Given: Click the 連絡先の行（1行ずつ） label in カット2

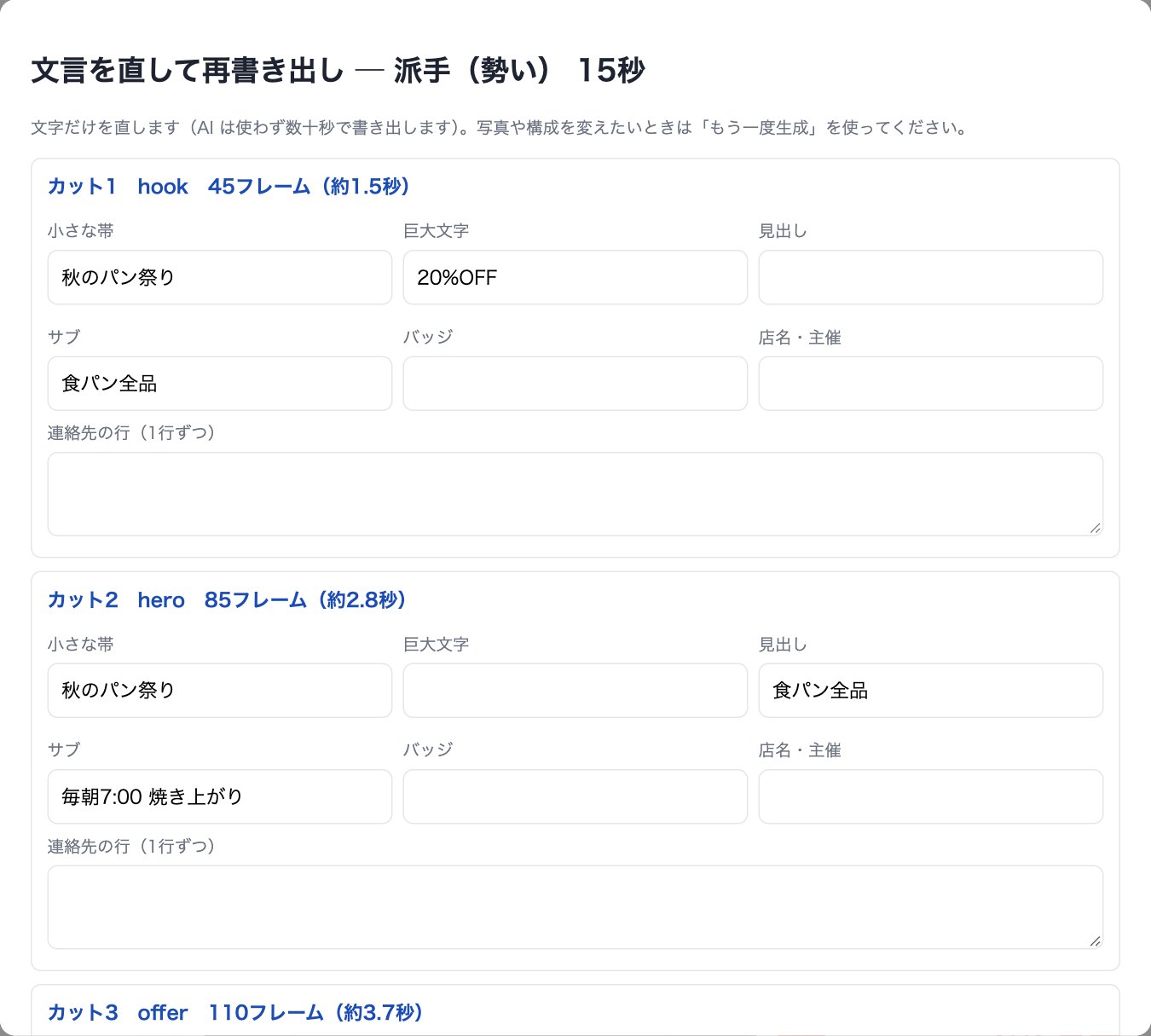Looking at the screenshot, I should coord(131,846).
